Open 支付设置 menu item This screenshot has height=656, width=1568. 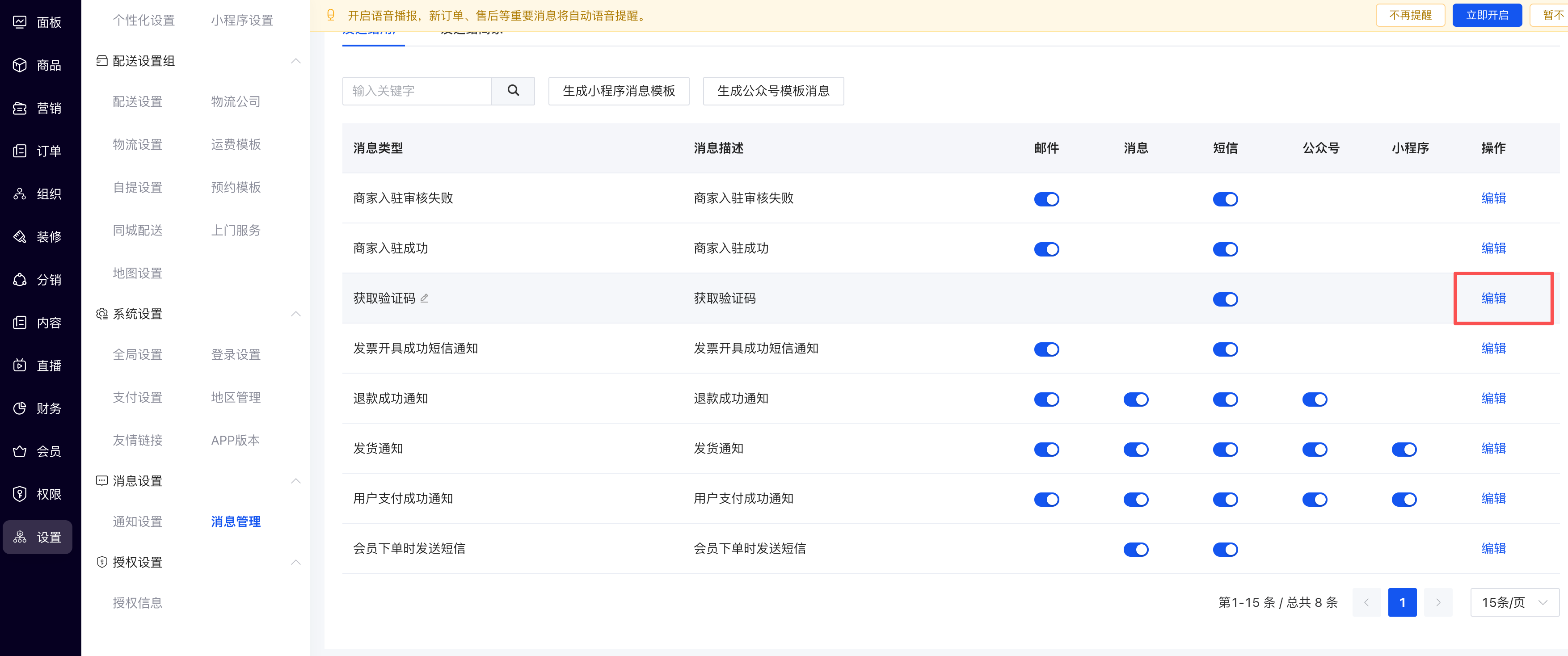point(138,397)
